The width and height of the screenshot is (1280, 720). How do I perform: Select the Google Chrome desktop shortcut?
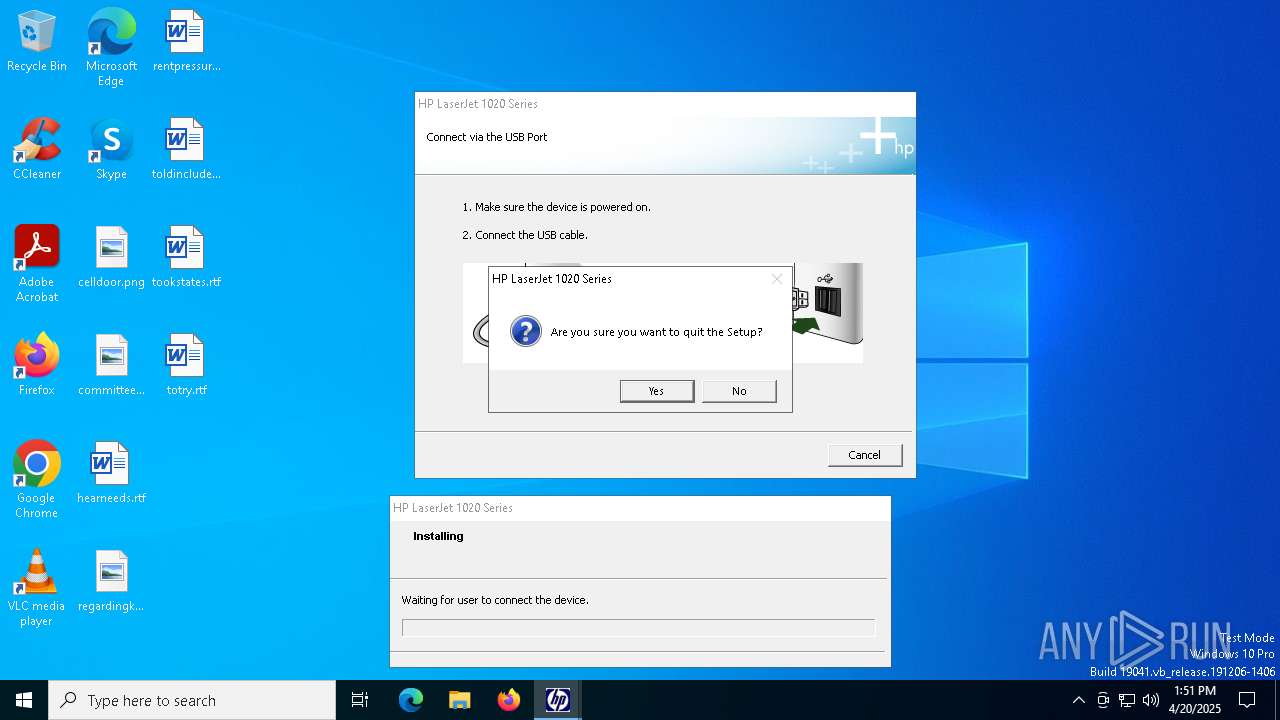click(37, 480)
